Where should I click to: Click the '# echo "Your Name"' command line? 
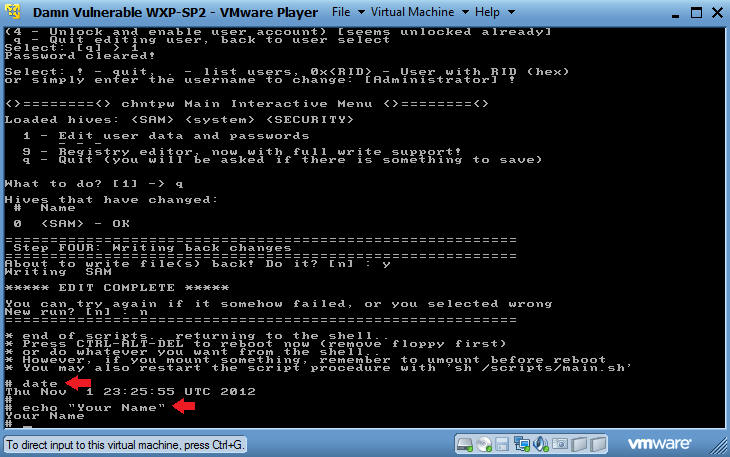[x=85, y=408]
